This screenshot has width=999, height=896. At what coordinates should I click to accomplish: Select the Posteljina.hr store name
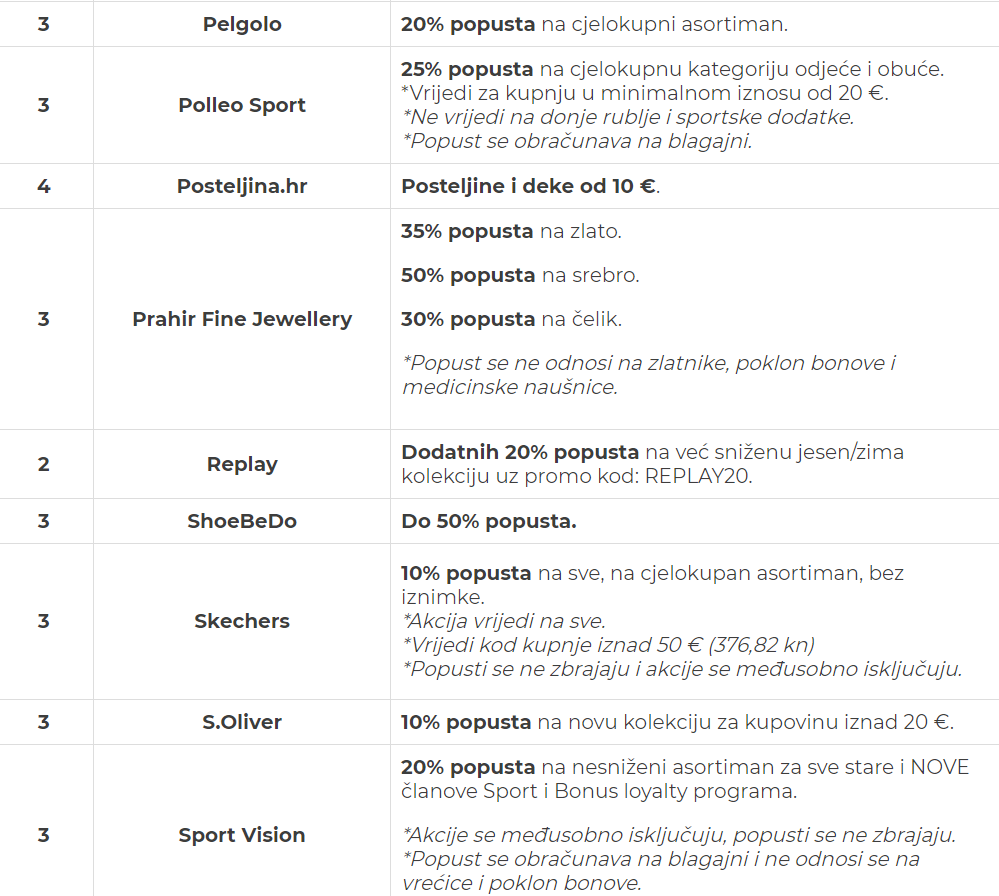tap(242, 186)
